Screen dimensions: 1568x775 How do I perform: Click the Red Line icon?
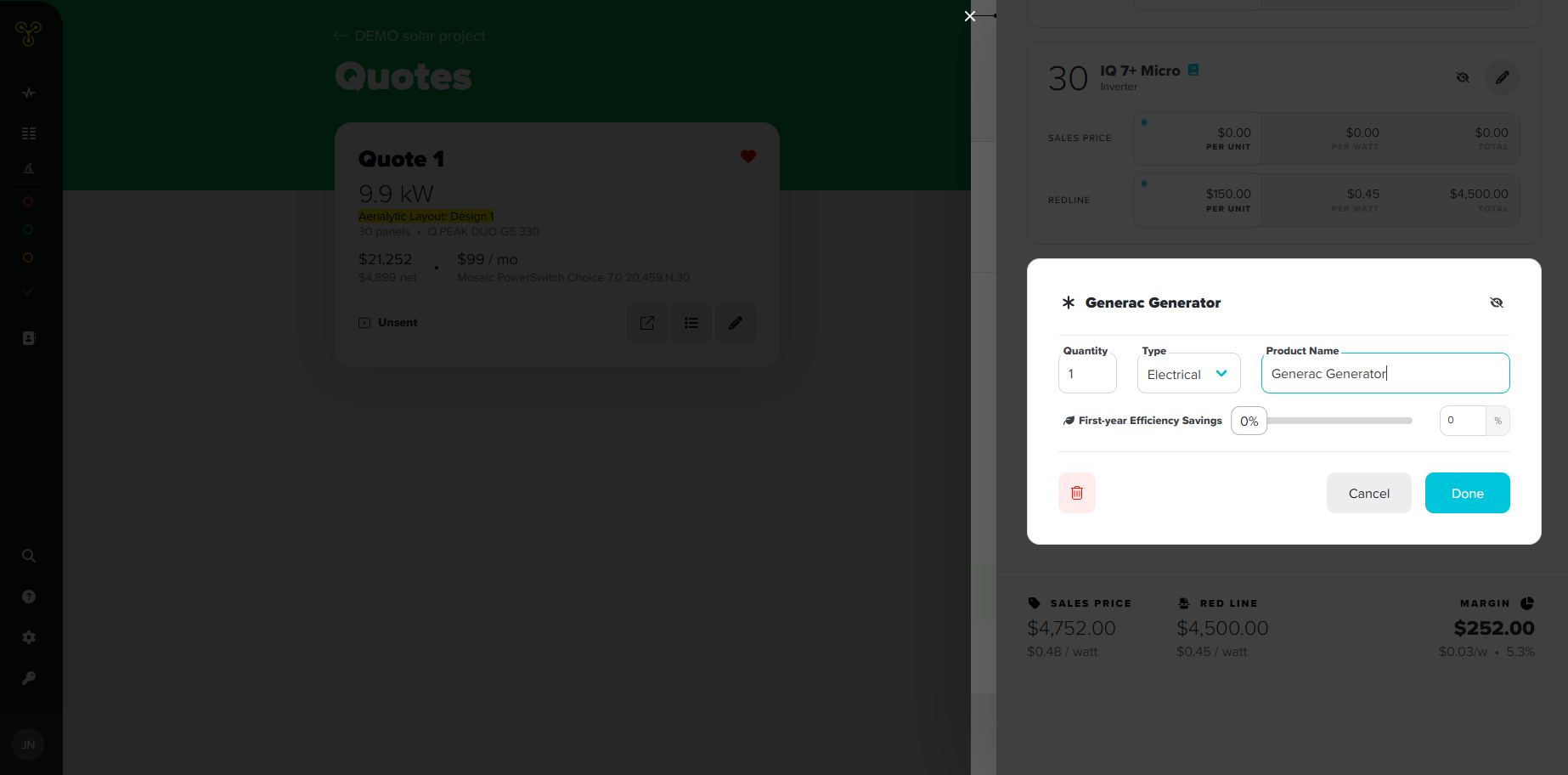coord(1184,603)
